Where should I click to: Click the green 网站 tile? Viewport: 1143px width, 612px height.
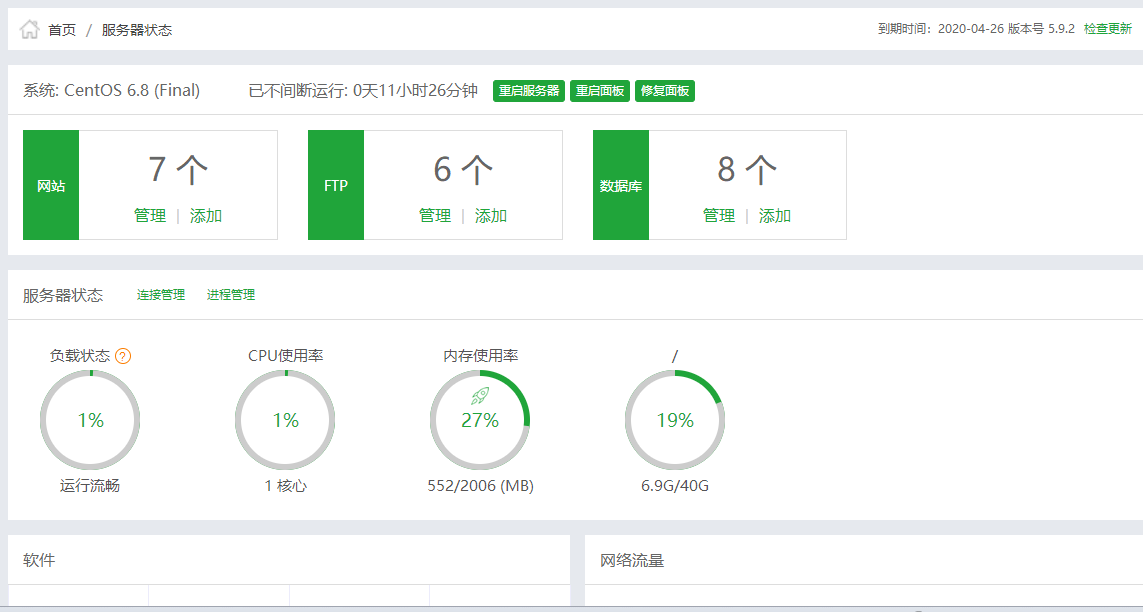(51, 186)
